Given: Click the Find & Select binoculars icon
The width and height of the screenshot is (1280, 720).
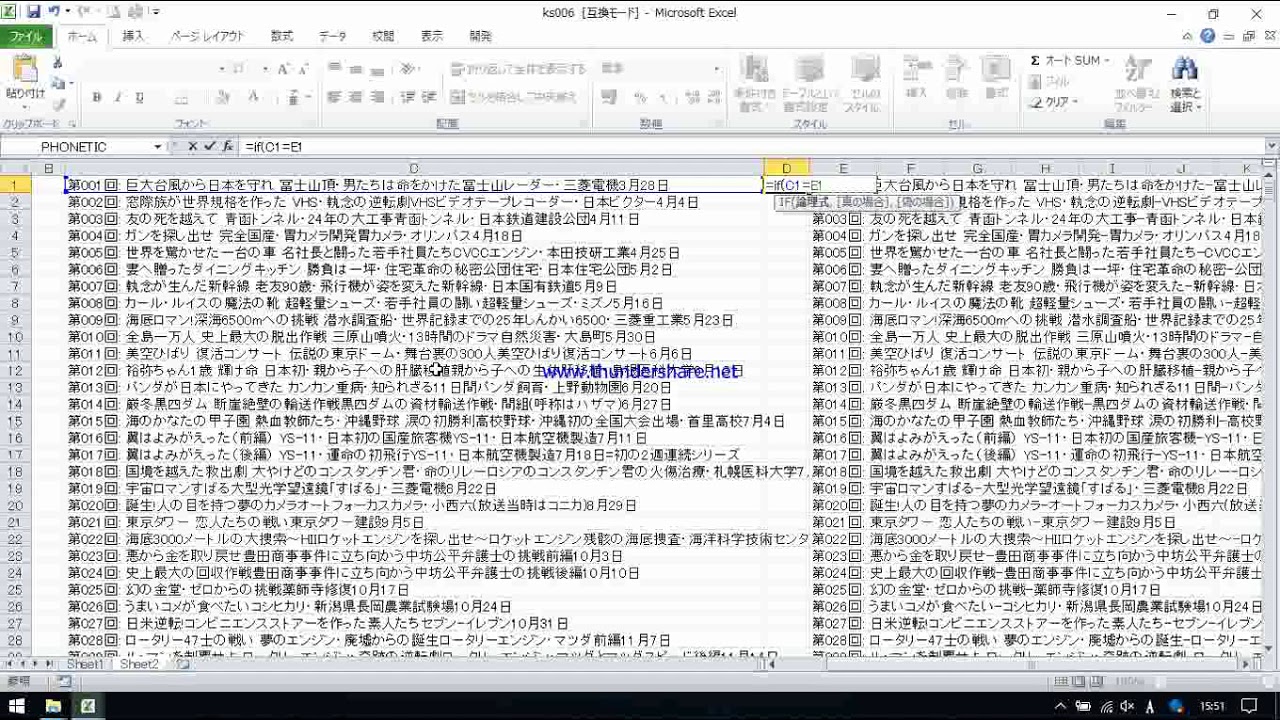Looking at the screenshot, I should tap(1185, 71).
